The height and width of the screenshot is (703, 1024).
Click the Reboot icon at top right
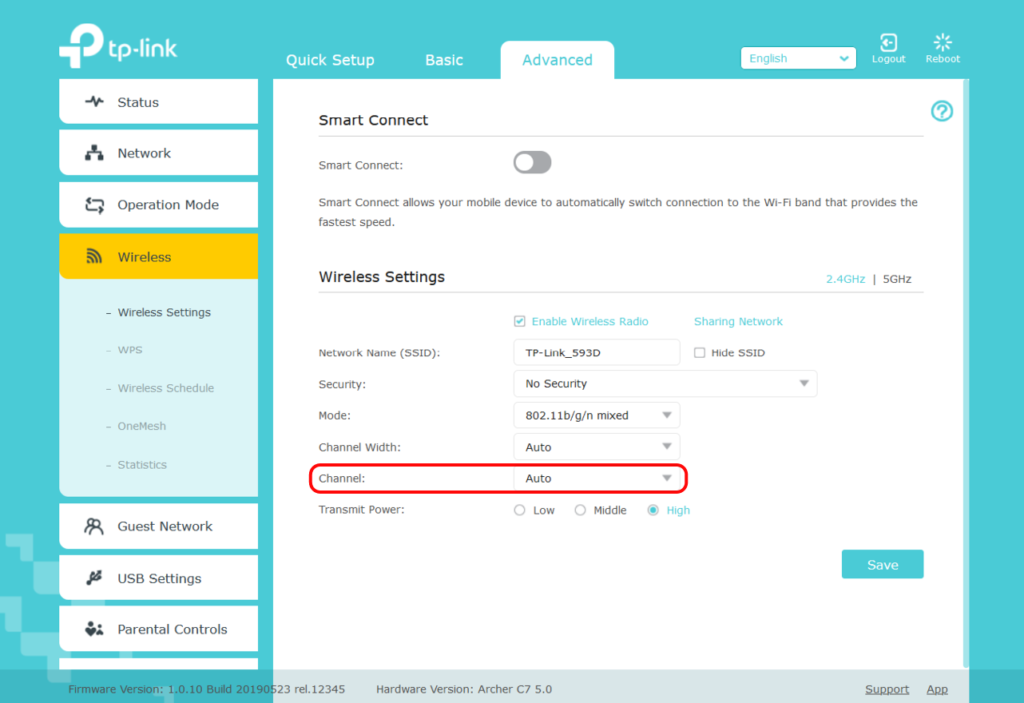(x=941, y=41)
